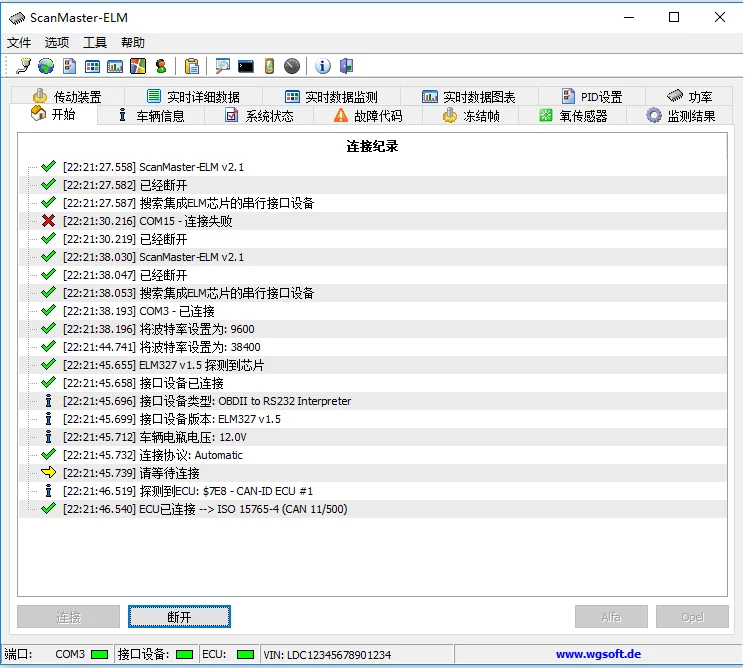Select the 接口设备版本: ELM327 v1.5 row

373,419
